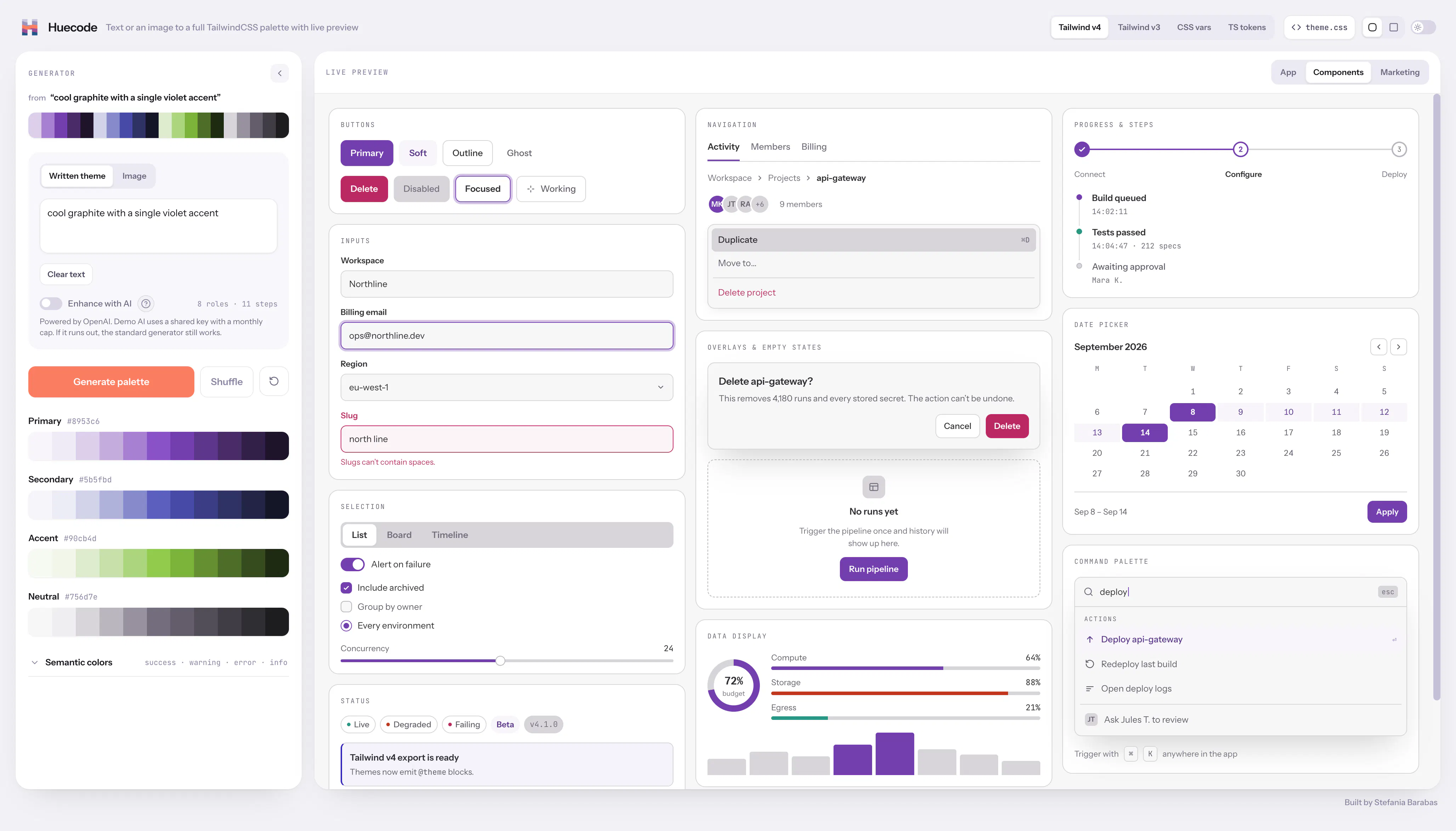Click the reset icon beside Shuffle

(274, 381)
